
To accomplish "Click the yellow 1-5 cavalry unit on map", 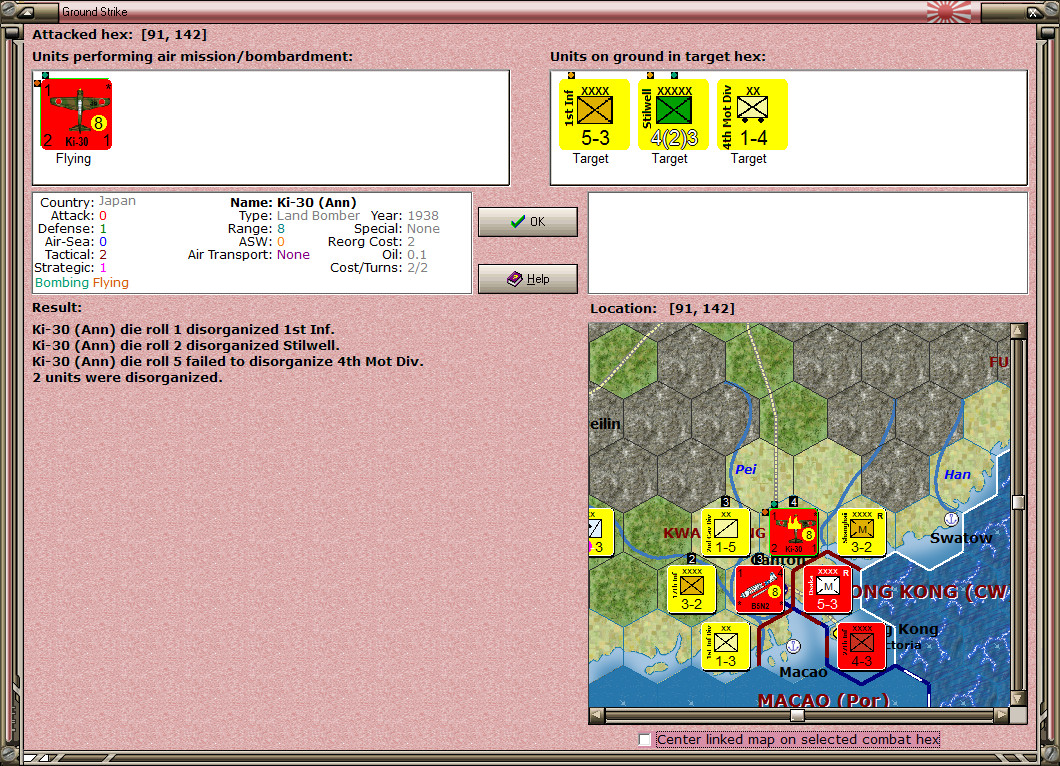I will [725, 532].
